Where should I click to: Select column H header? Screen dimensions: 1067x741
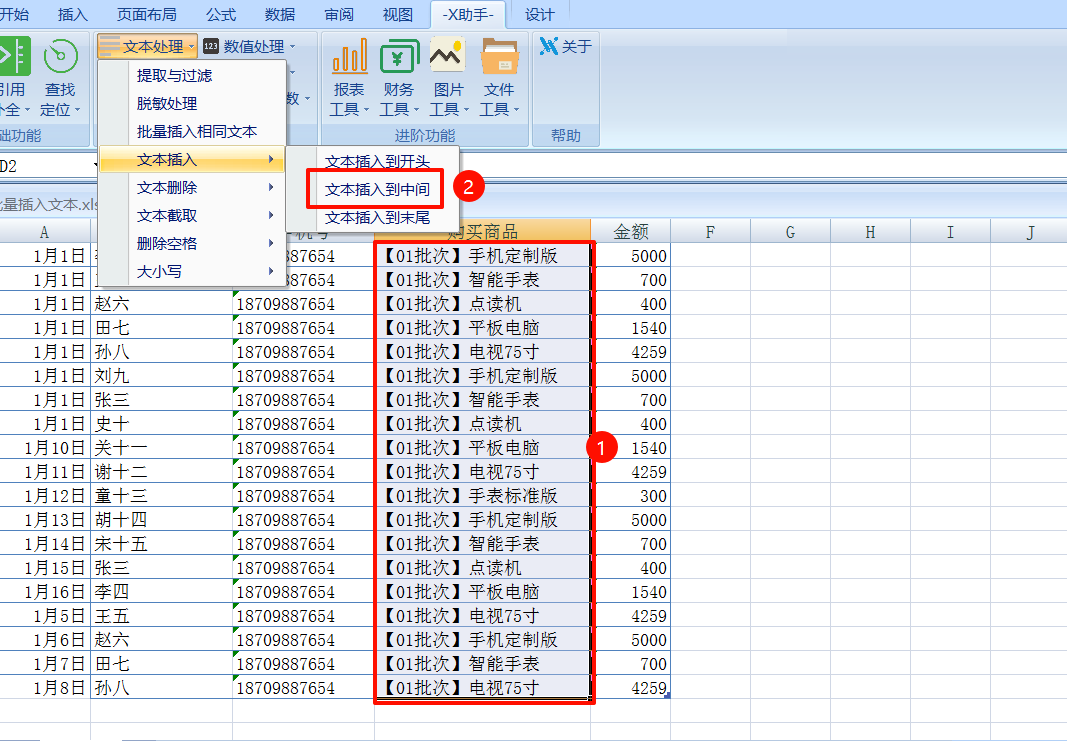870,232
